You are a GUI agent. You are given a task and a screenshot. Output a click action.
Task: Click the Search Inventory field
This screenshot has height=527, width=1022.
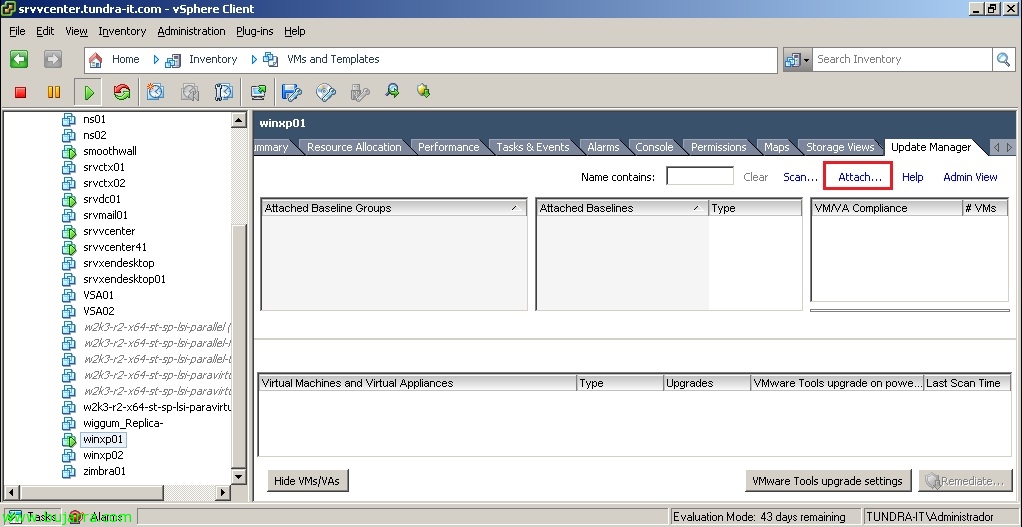[x=902, y=59]
